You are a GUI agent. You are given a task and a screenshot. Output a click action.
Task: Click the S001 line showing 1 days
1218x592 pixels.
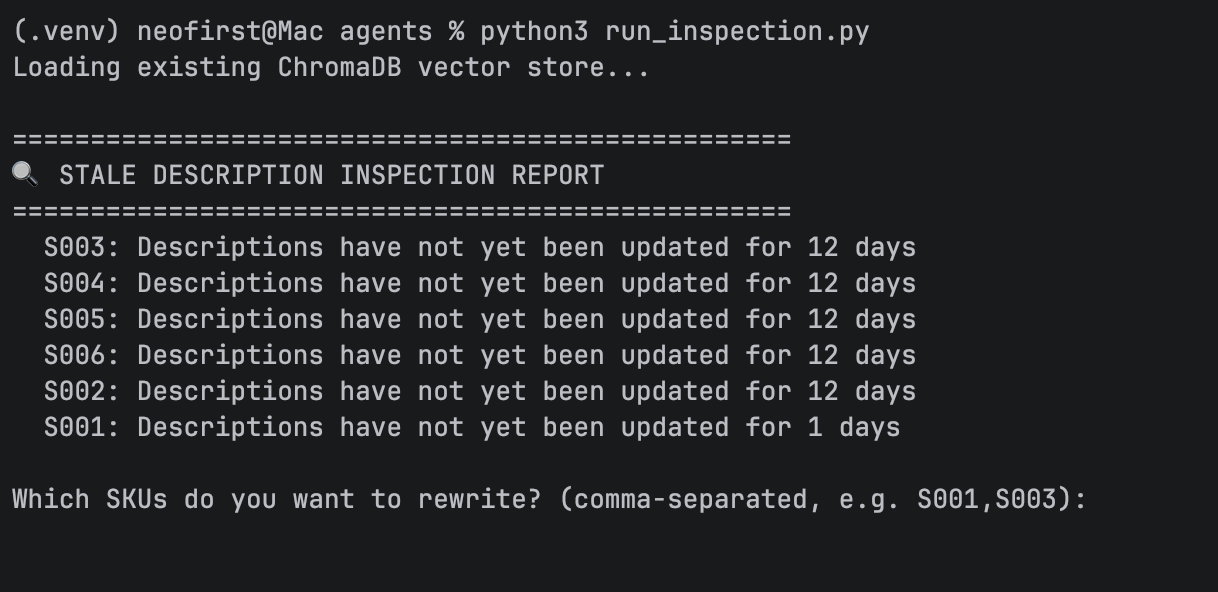(x=472, y=427)
